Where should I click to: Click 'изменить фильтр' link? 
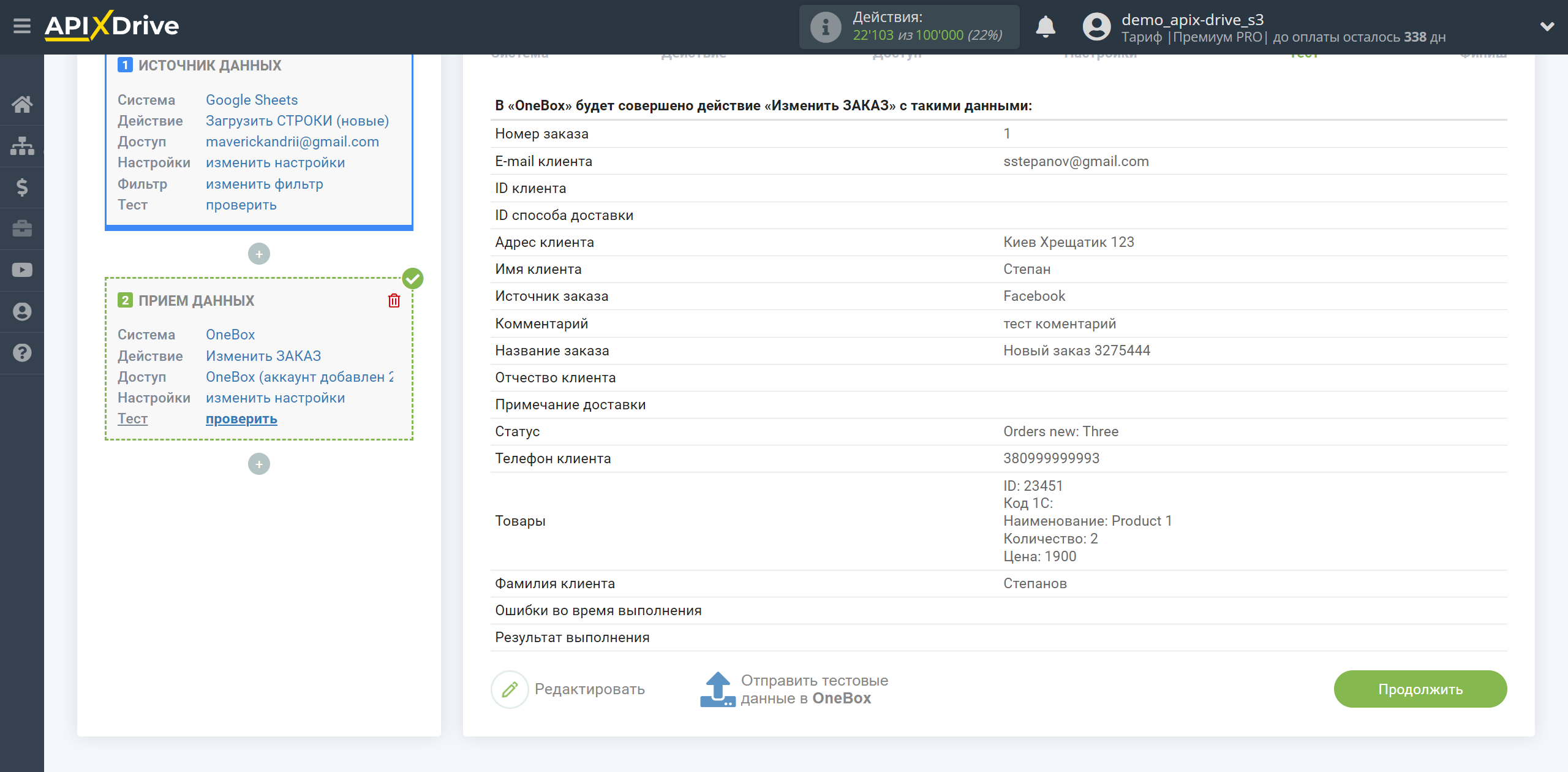click(x=264, y=184)
